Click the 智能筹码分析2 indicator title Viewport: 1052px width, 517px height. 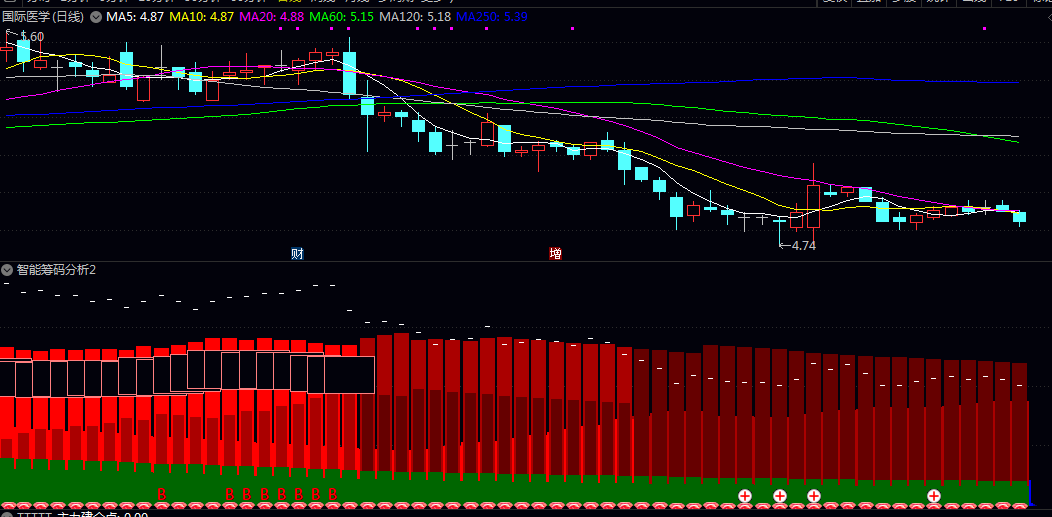click(56, 270)
